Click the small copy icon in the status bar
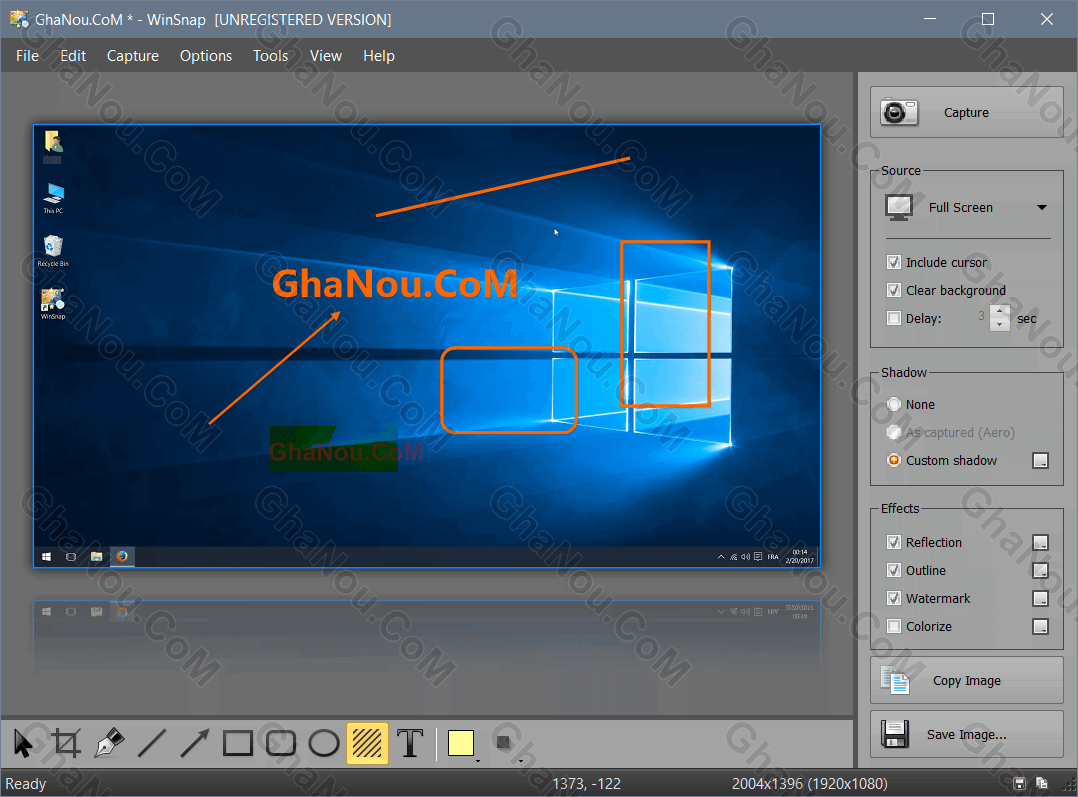 [1042, 783]
